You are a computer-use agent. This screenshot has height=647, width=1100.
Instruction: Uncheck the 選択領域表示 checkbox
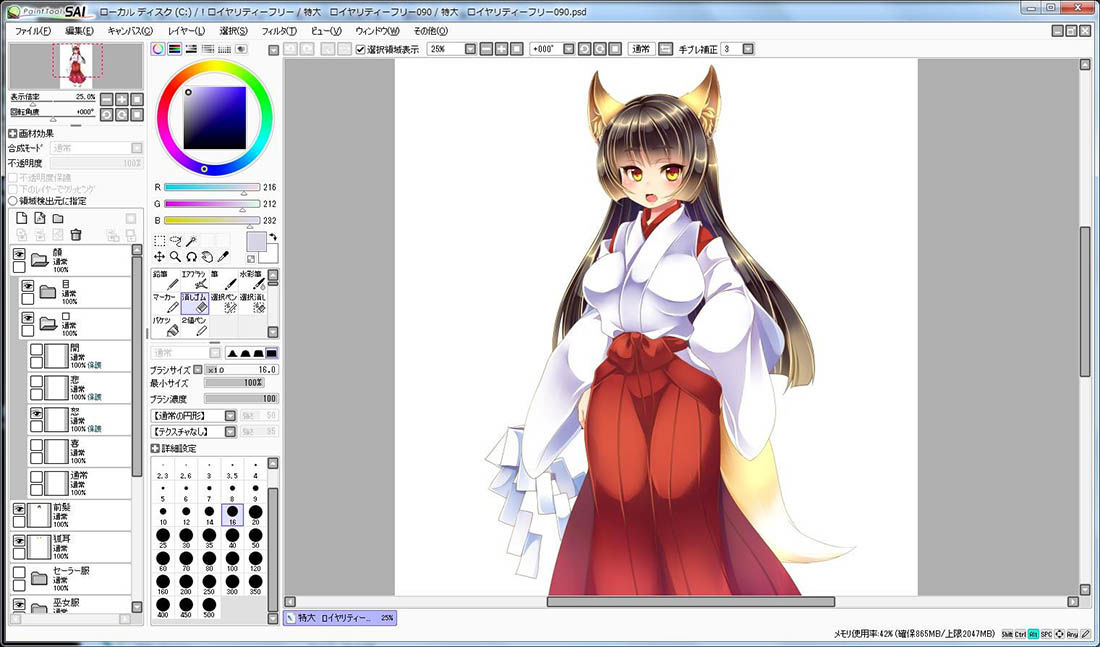361,50
